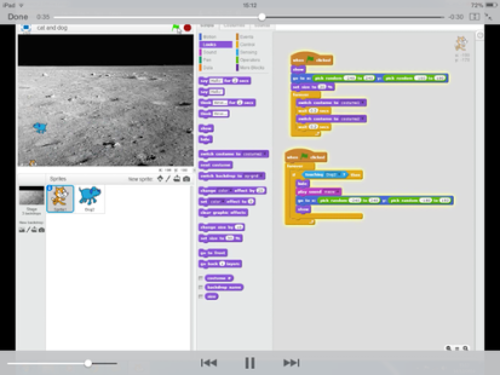This screenshot has height=375, width=500.
Task: Tap Done to close the video
Action: tap(18, 17)
